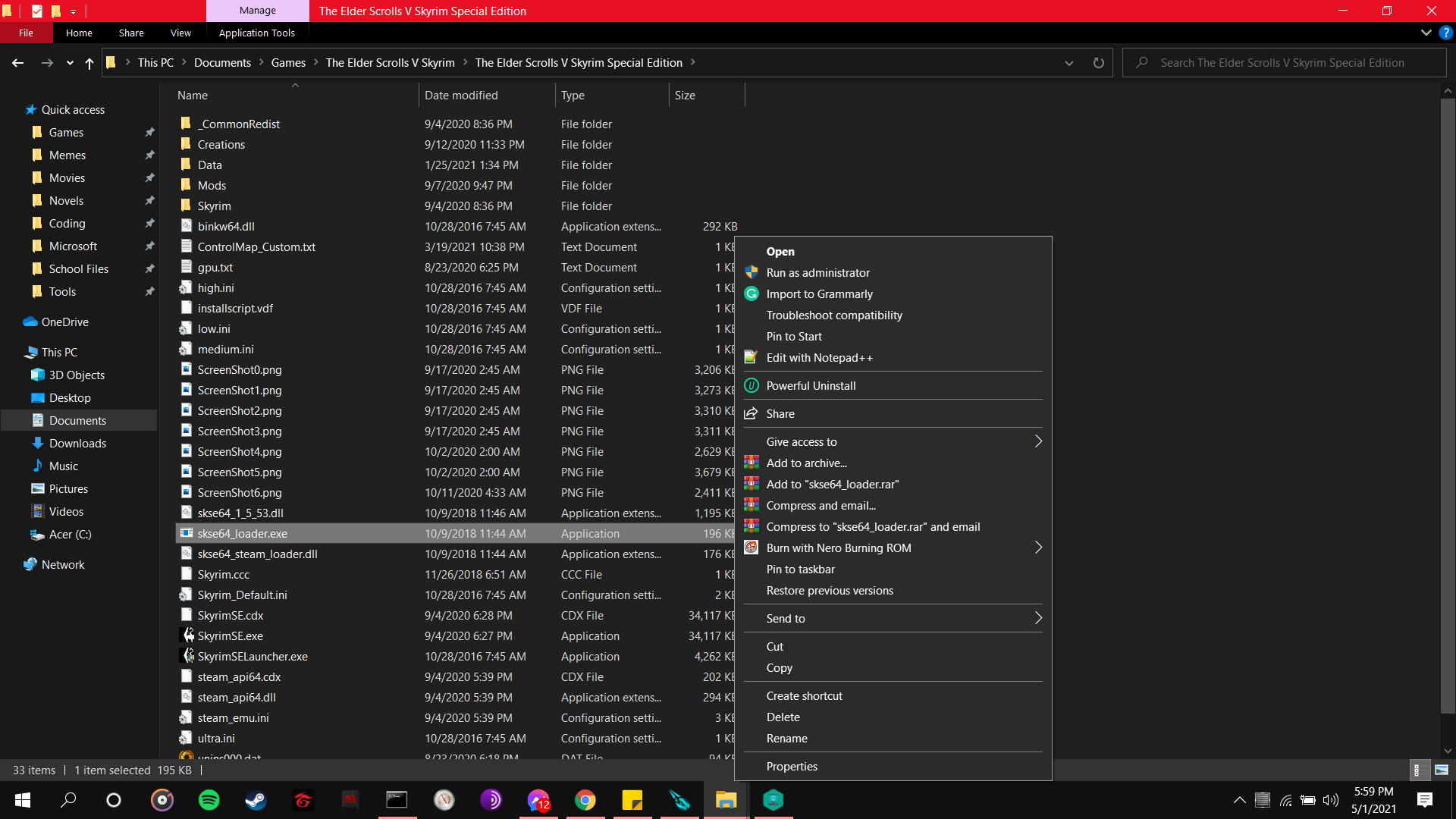Open the Action Center notifications icon
Screen dimensions: 1456x819
click(x=1425, y=799)
